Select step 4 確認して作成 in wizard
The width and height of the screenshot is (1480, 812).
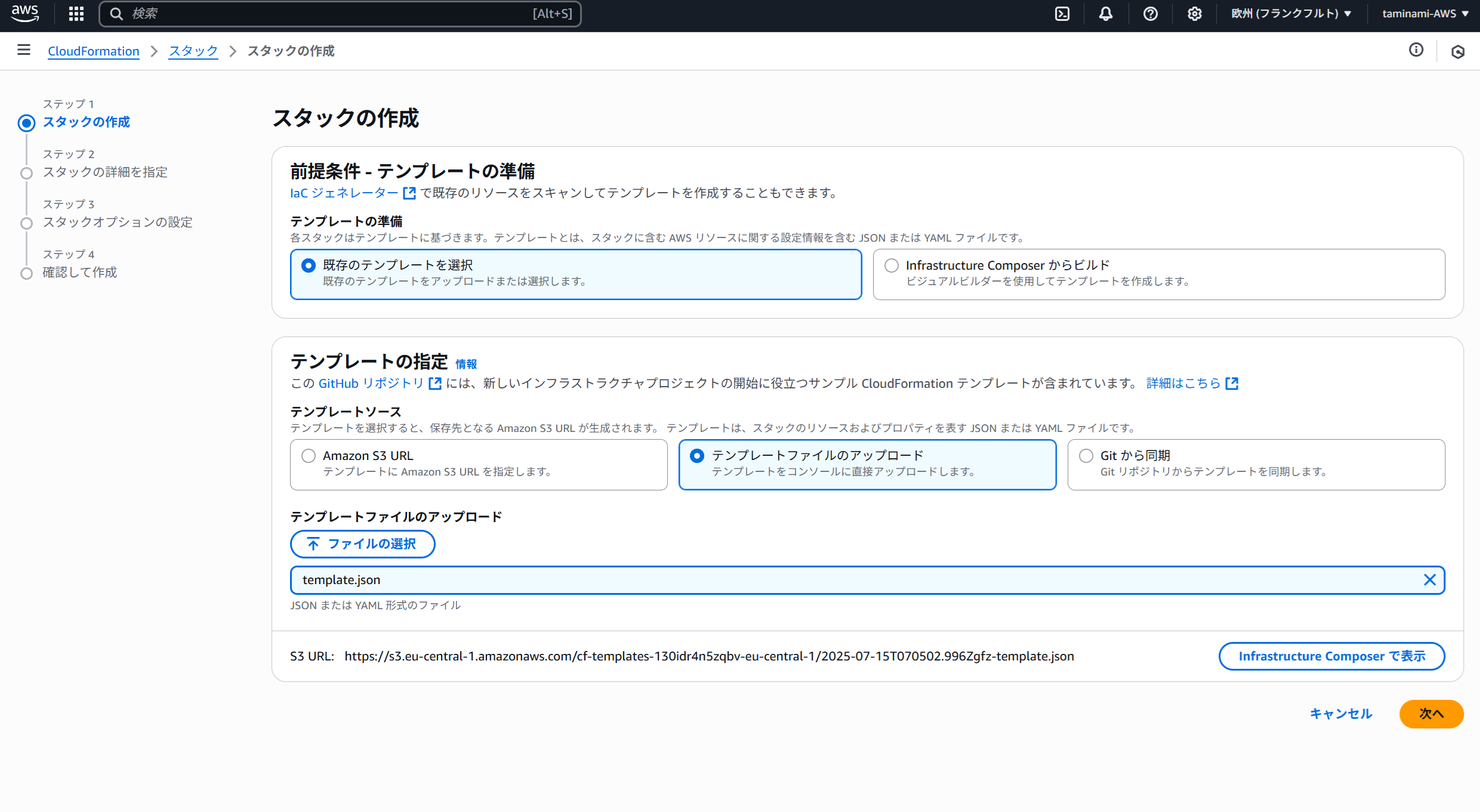click(x=80, y=272)
